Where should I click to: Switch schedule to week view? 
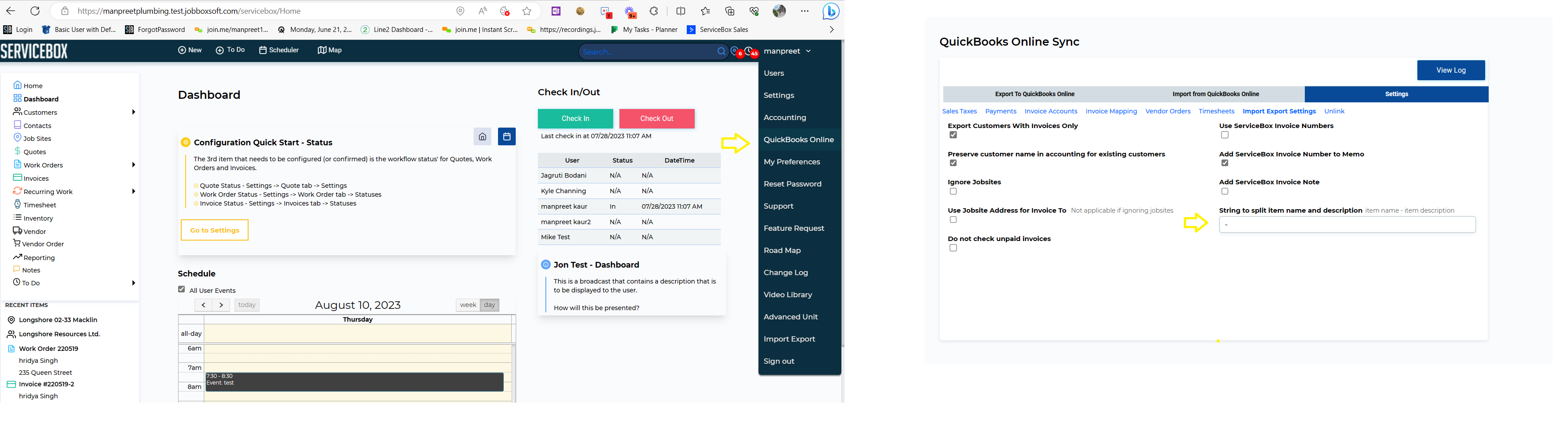(468, 305)
